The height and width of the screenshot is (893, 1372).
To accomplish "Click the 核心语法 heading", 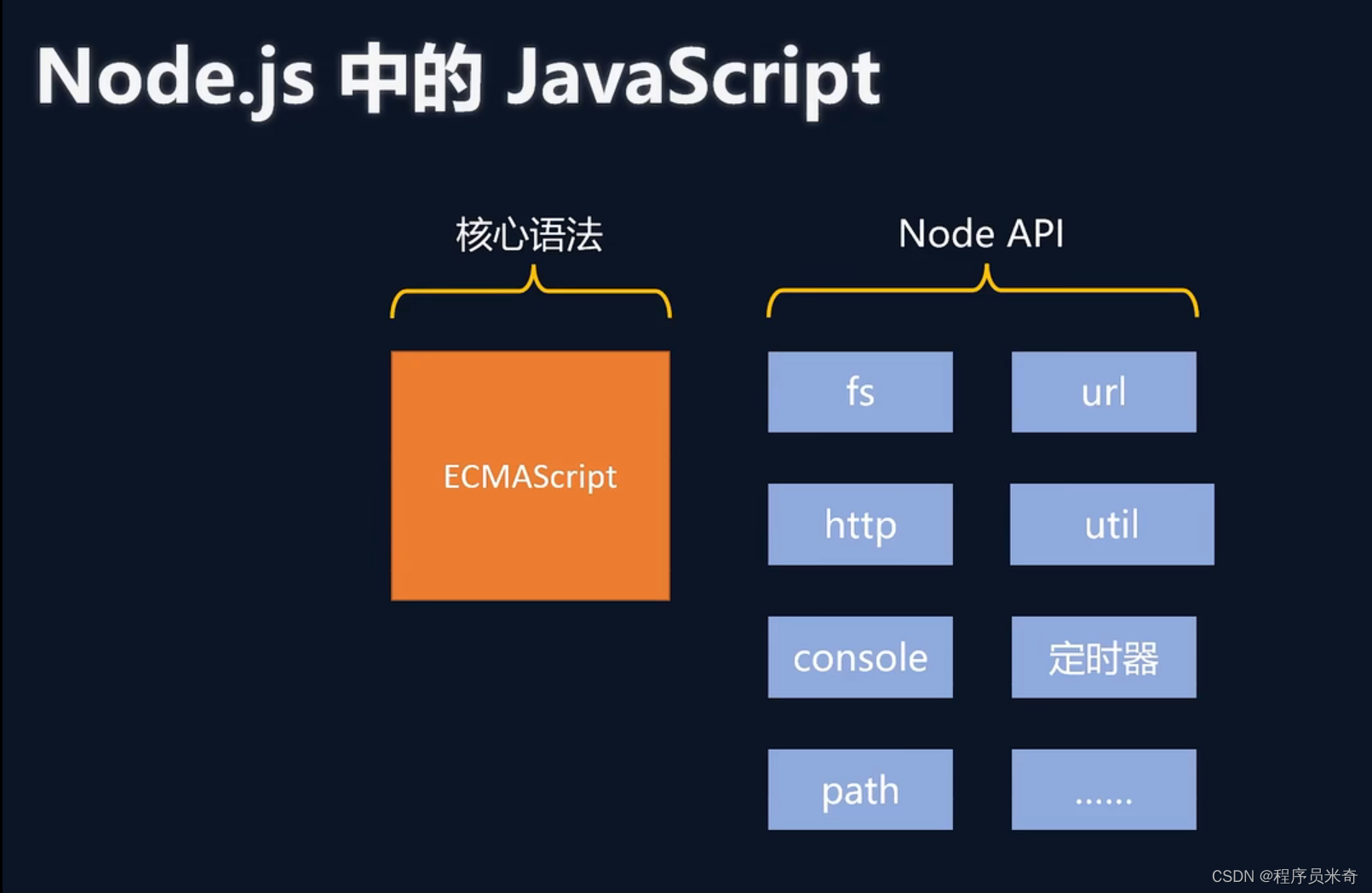I will coord(529,234).
